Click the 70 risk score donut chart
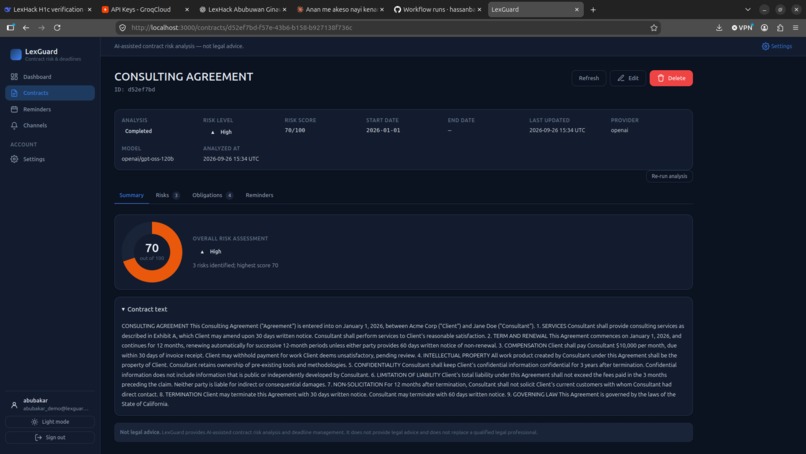 click(152, 252)
